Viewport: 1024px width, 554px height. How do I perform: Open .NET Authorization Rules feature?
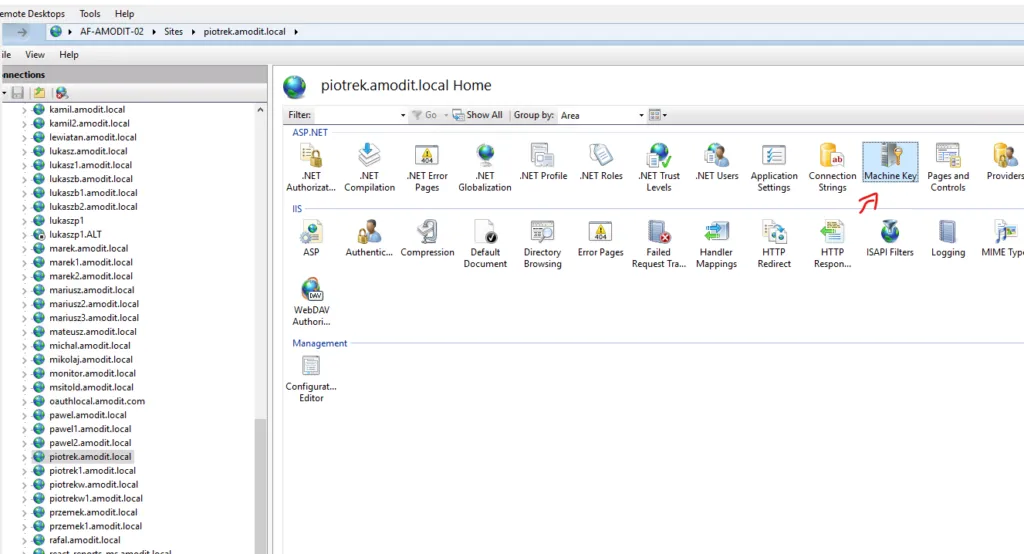(x=311, y=168)
